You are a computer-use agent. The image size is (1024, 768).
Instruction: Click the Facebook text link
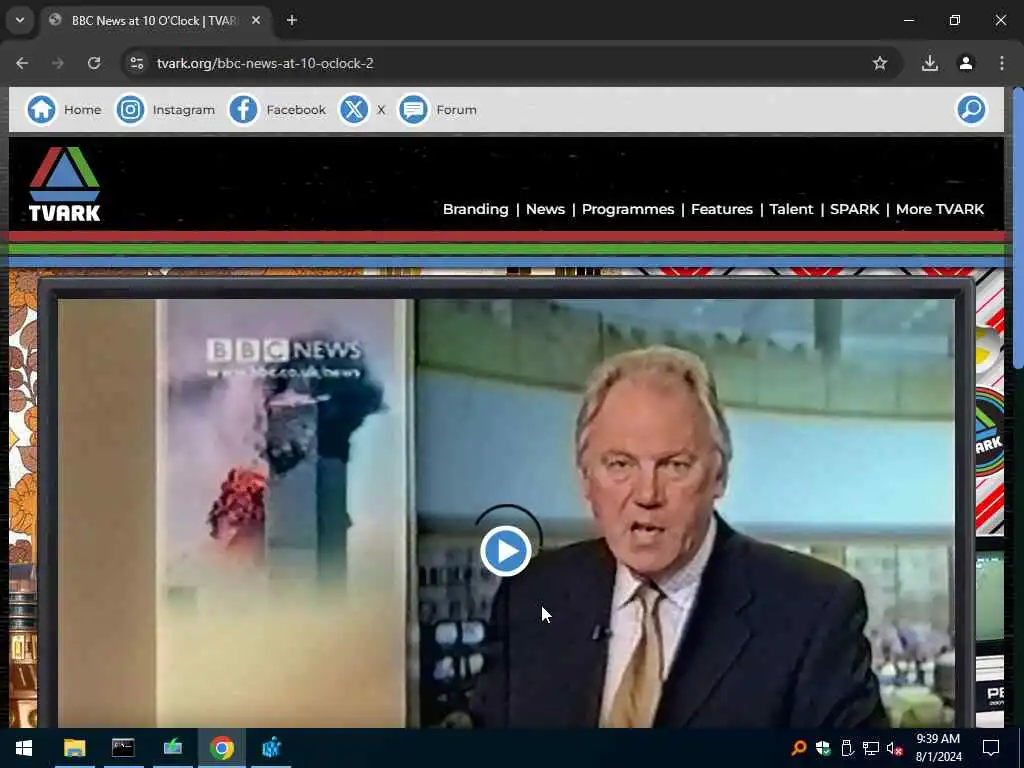click(x=296, y=110)
